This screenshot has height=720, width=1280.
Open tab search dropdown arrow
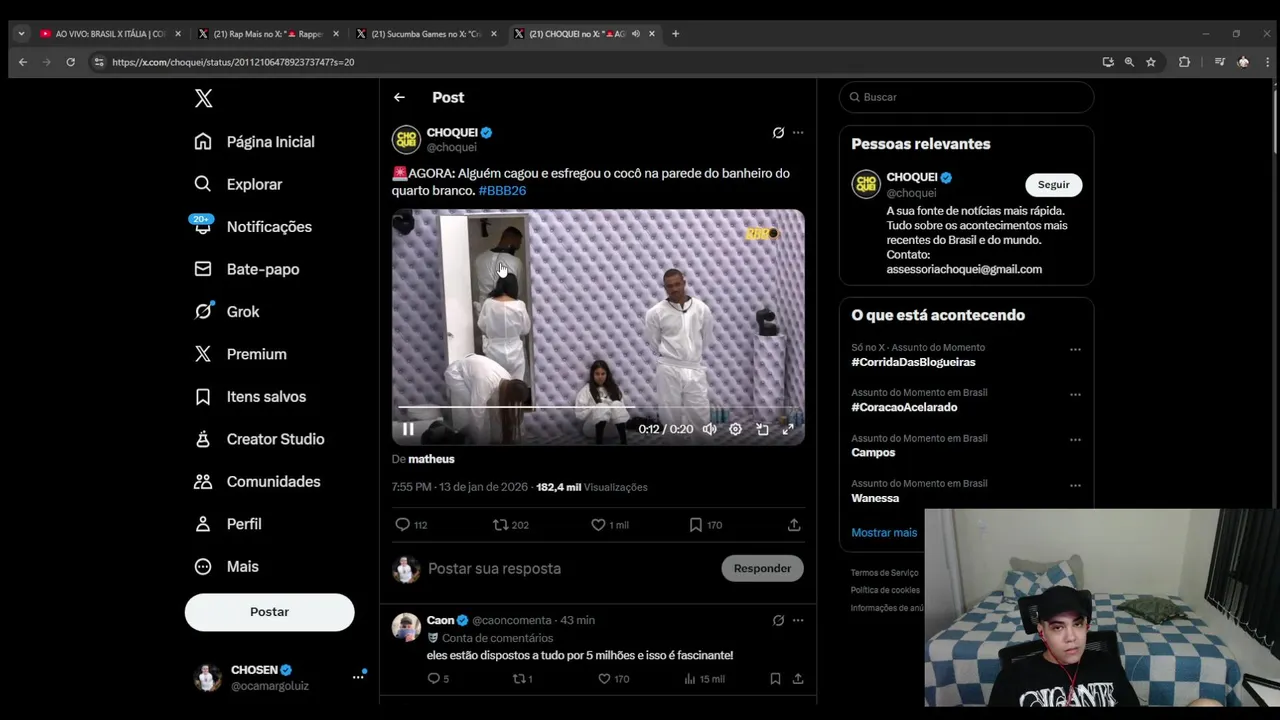pyautogui.click(x=21, y=34)
